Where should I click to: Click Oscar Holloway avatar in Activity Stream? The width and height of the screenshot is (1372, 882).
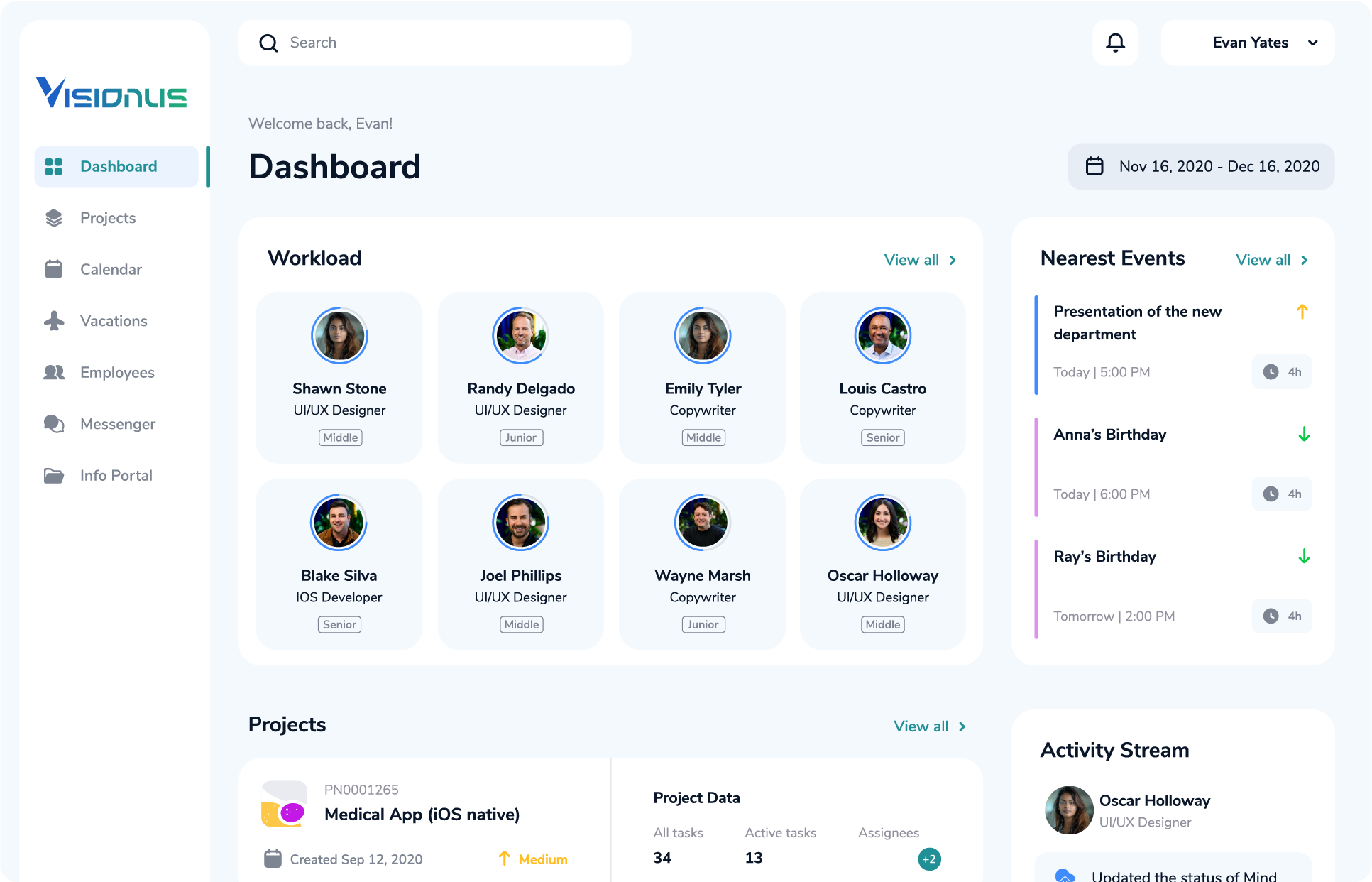[1069, 810]
